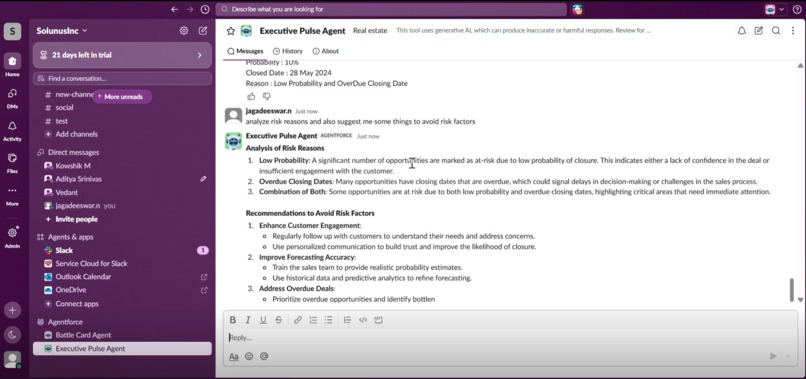Switch to the Messages tab
This screenshot has width=806, height=379.
pyautogui.click(x=245, y=51)
